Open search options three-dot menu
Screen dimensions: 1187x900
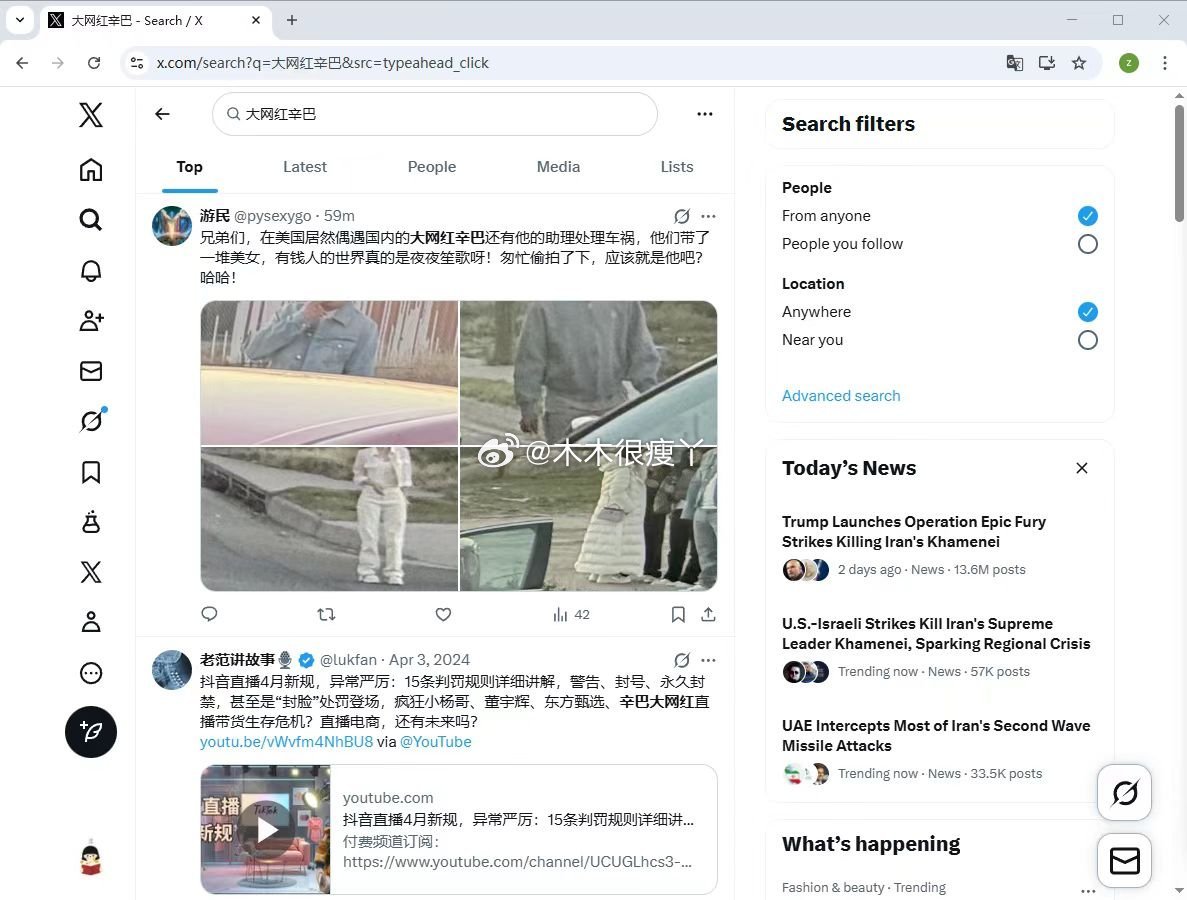click(x=705, y=114)
